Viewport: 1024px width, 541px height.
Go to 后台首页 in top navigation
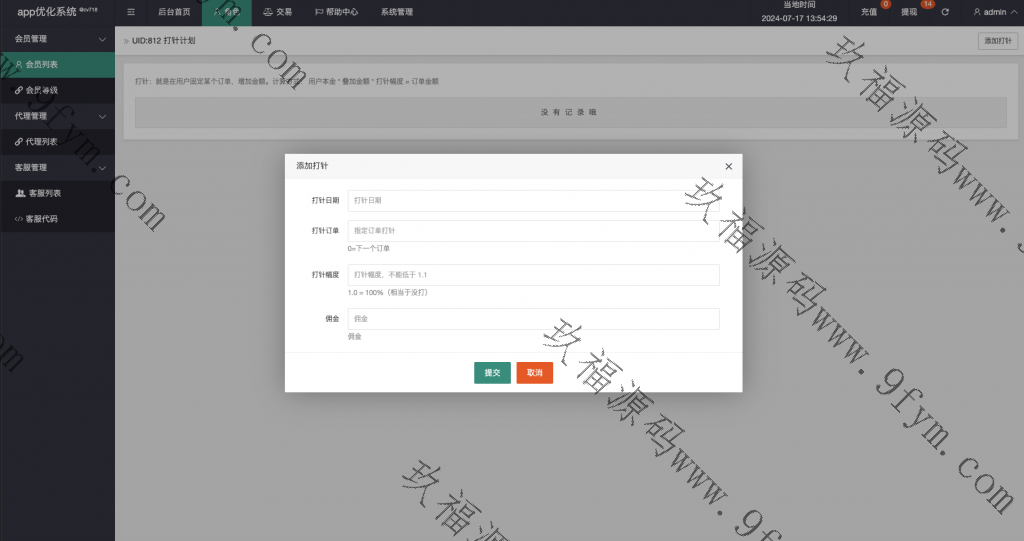(x=174, y=12)
